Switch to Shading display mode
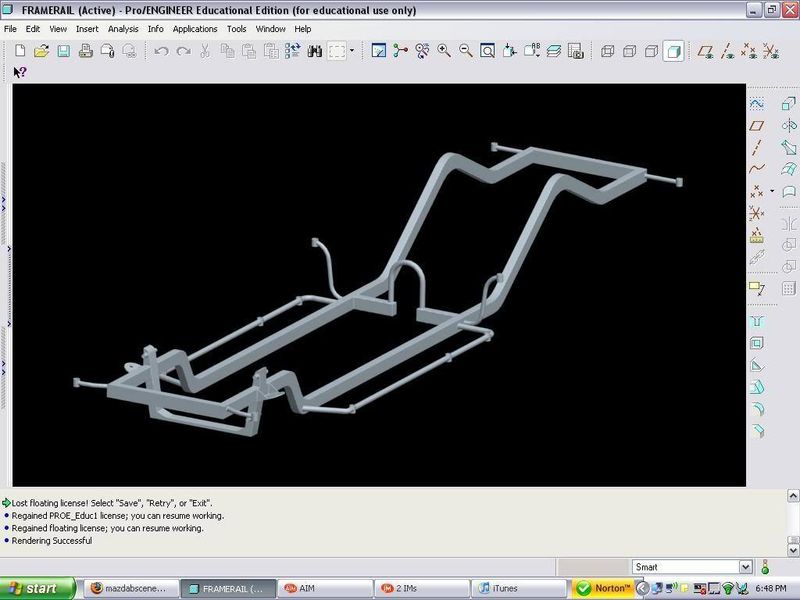 click(x=675, y=50)
